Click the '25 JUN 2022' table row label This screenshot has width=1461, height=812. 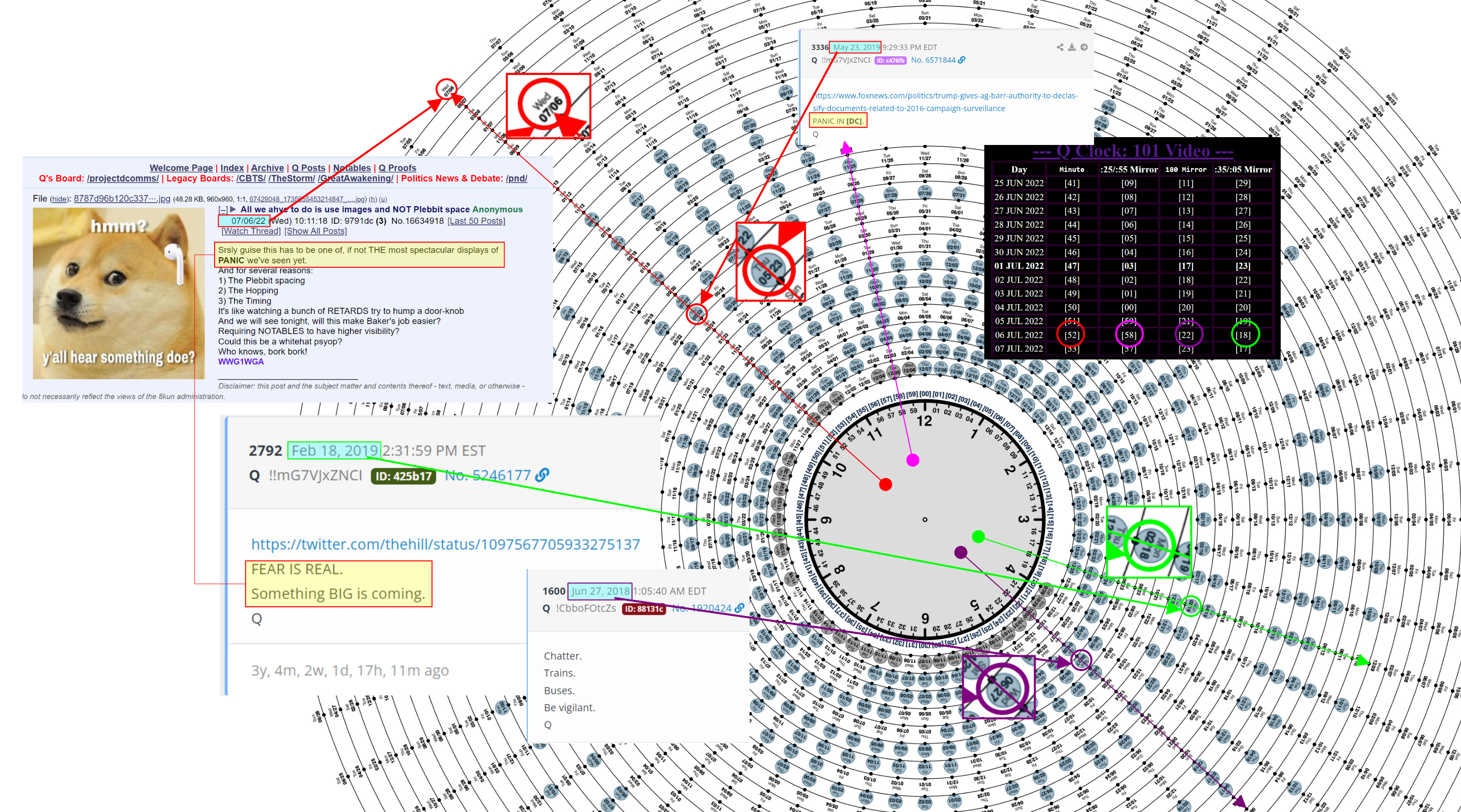click(x=1019, y=183)
